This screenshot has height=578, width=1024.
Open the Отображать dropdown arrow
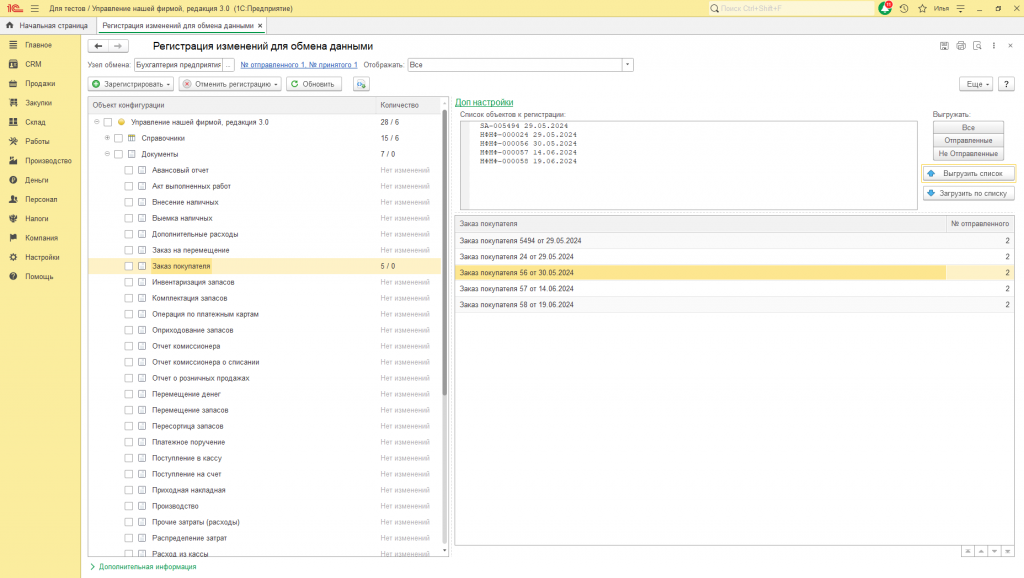(627, 65)
